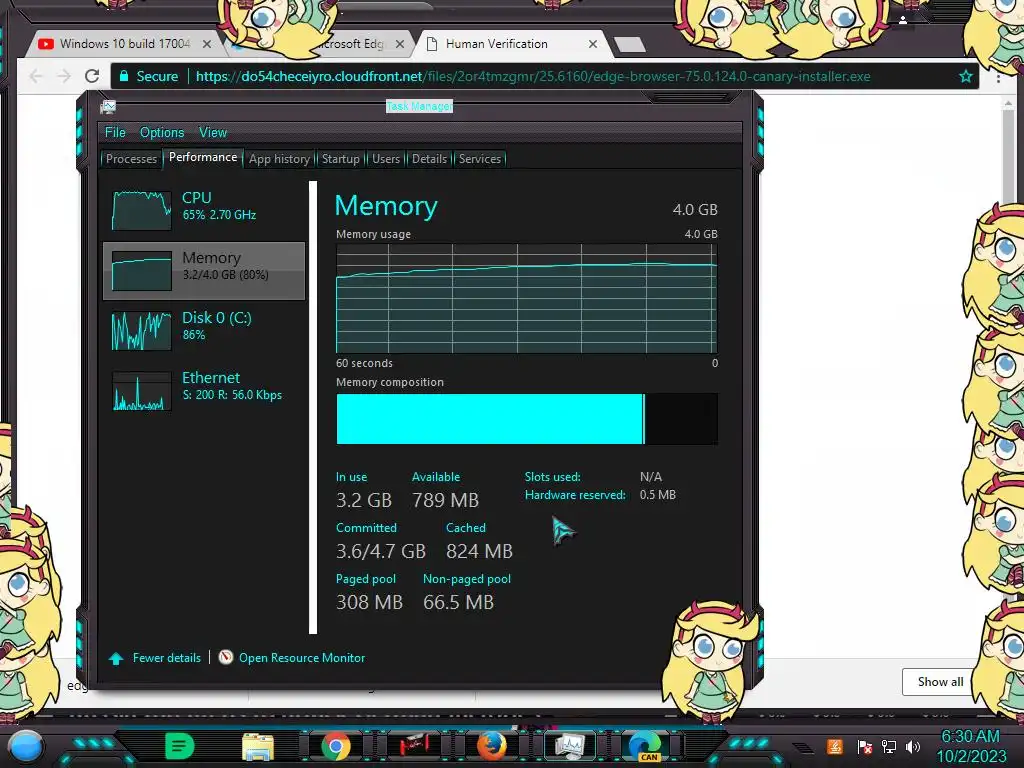Open File Explorer from the taskbar

click(258, 746)
